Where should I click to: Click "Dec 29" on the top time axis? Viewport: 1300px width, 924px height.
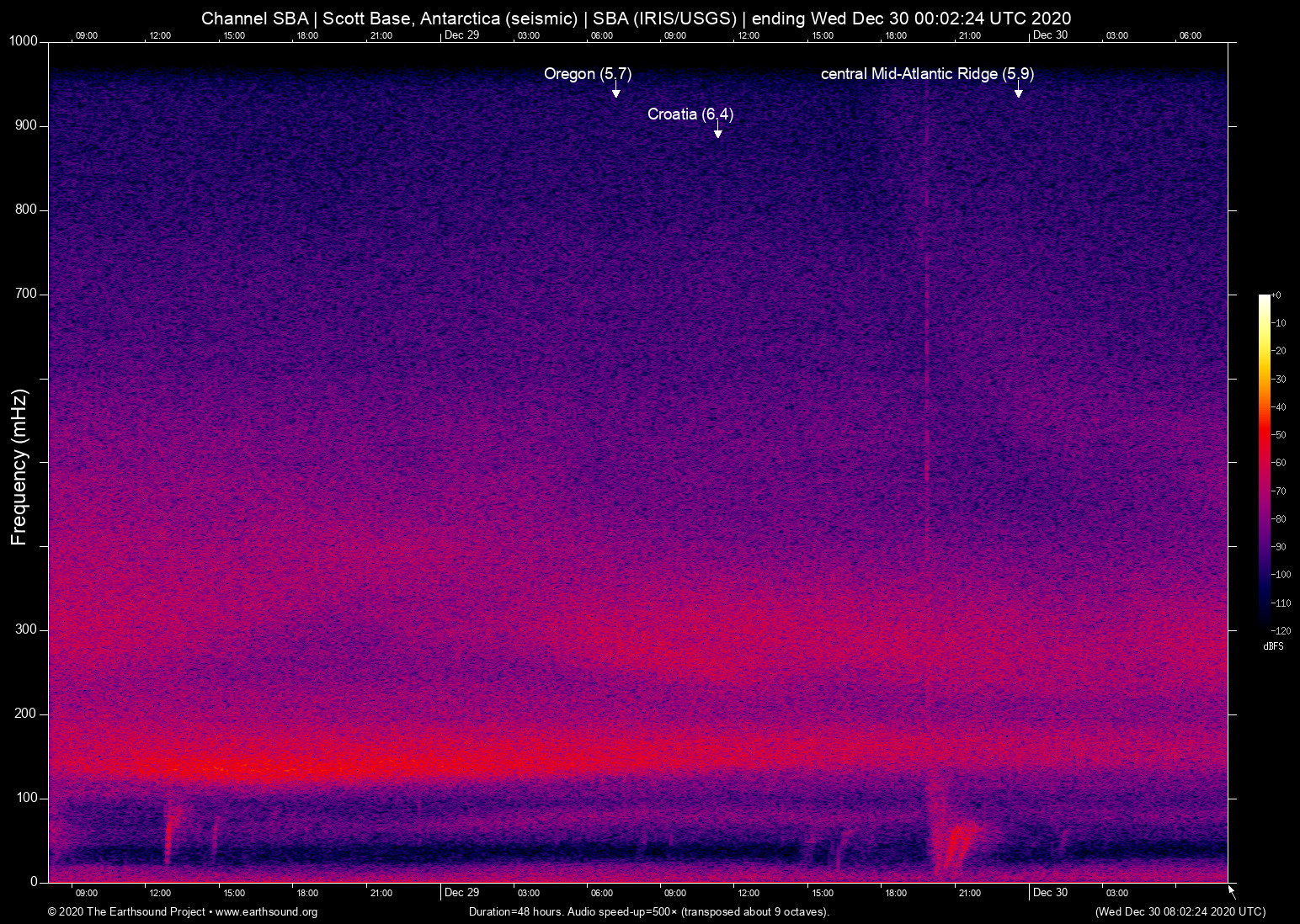pos(461,35)
